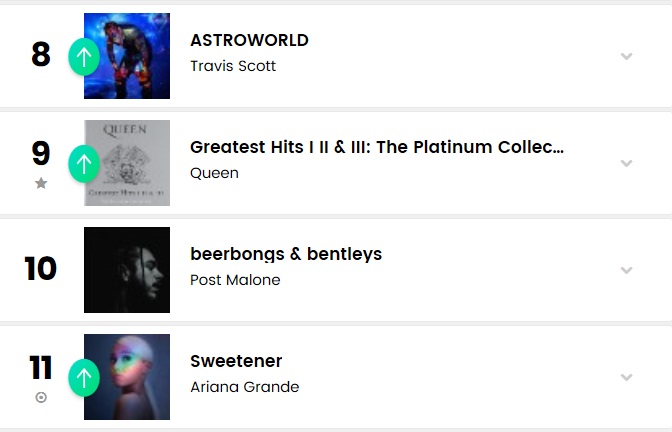This screenshot has width=672, height=432.
Task: Go to the Ariana Grande artist name
Action: click(244, 387)
